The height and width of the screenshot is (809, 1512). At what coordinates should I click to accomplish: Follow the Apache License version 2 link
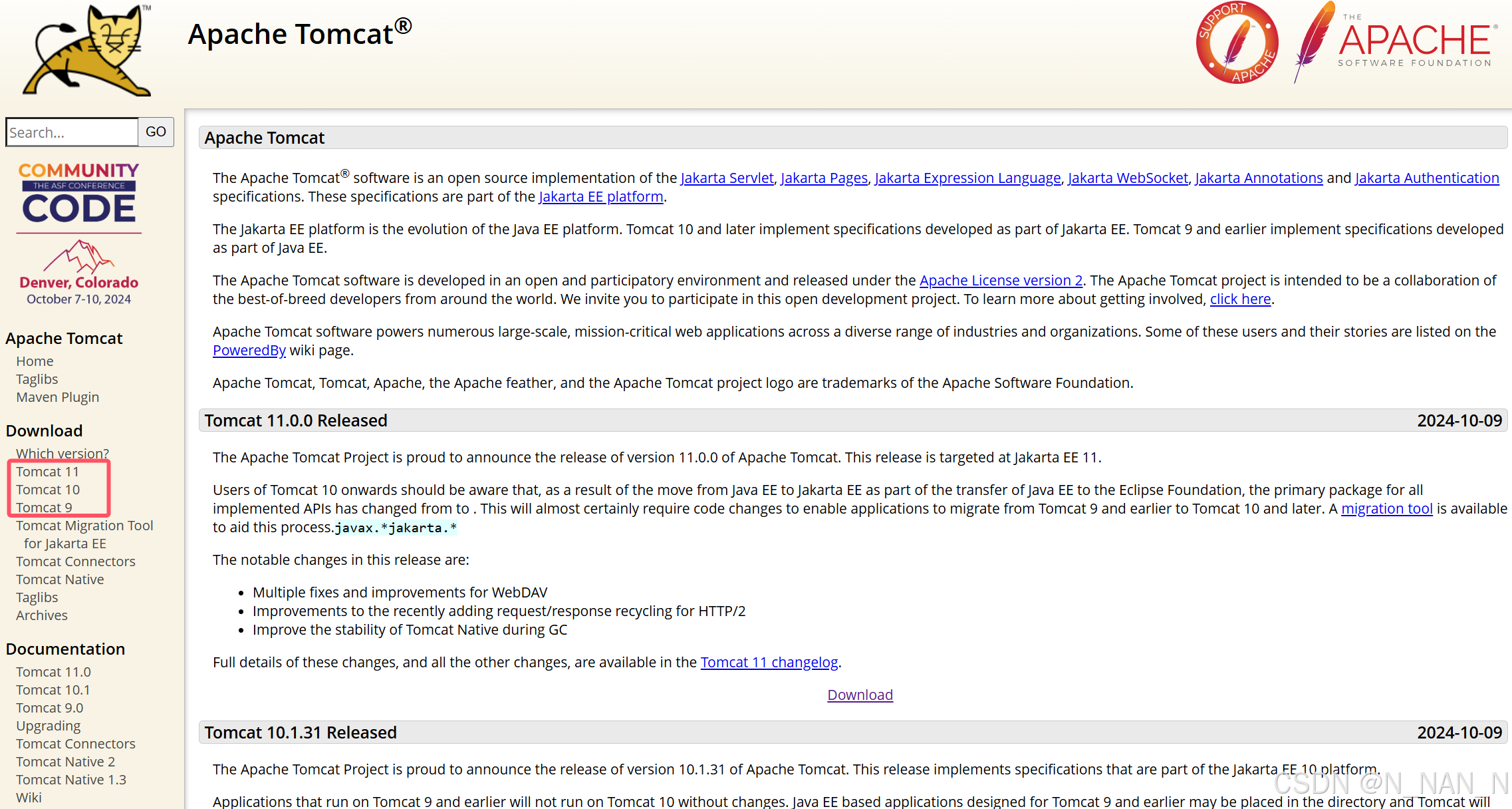[x=1001, y=280]
